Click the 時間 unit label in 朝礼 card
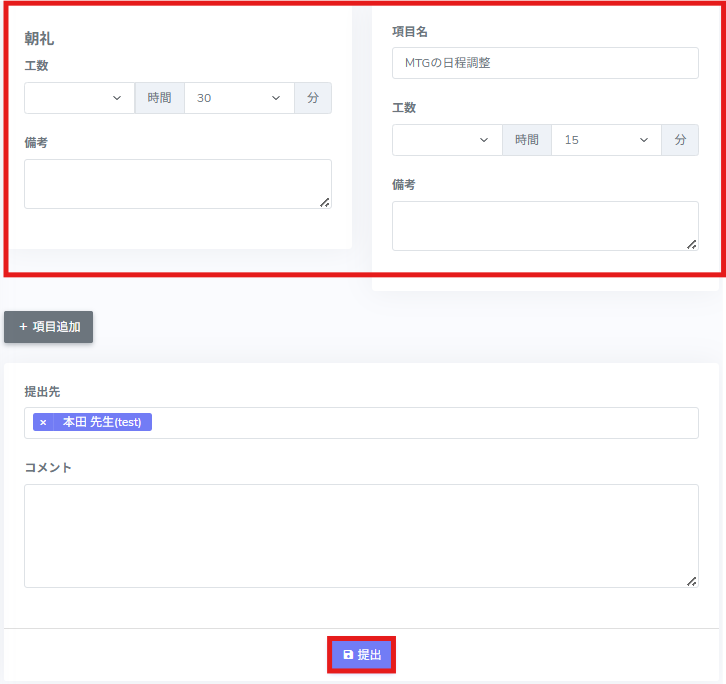The image size is (726, 684). [160, 98]
